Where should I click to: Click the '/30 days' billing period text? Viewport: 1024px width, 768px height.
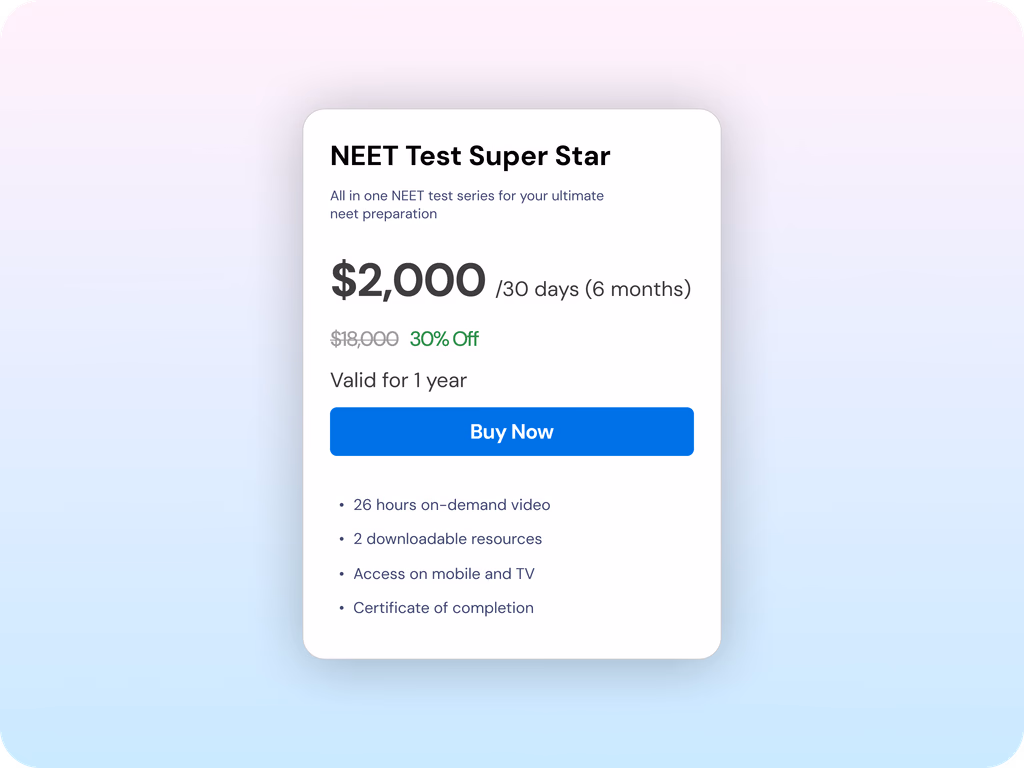click(x=537, y=290)
